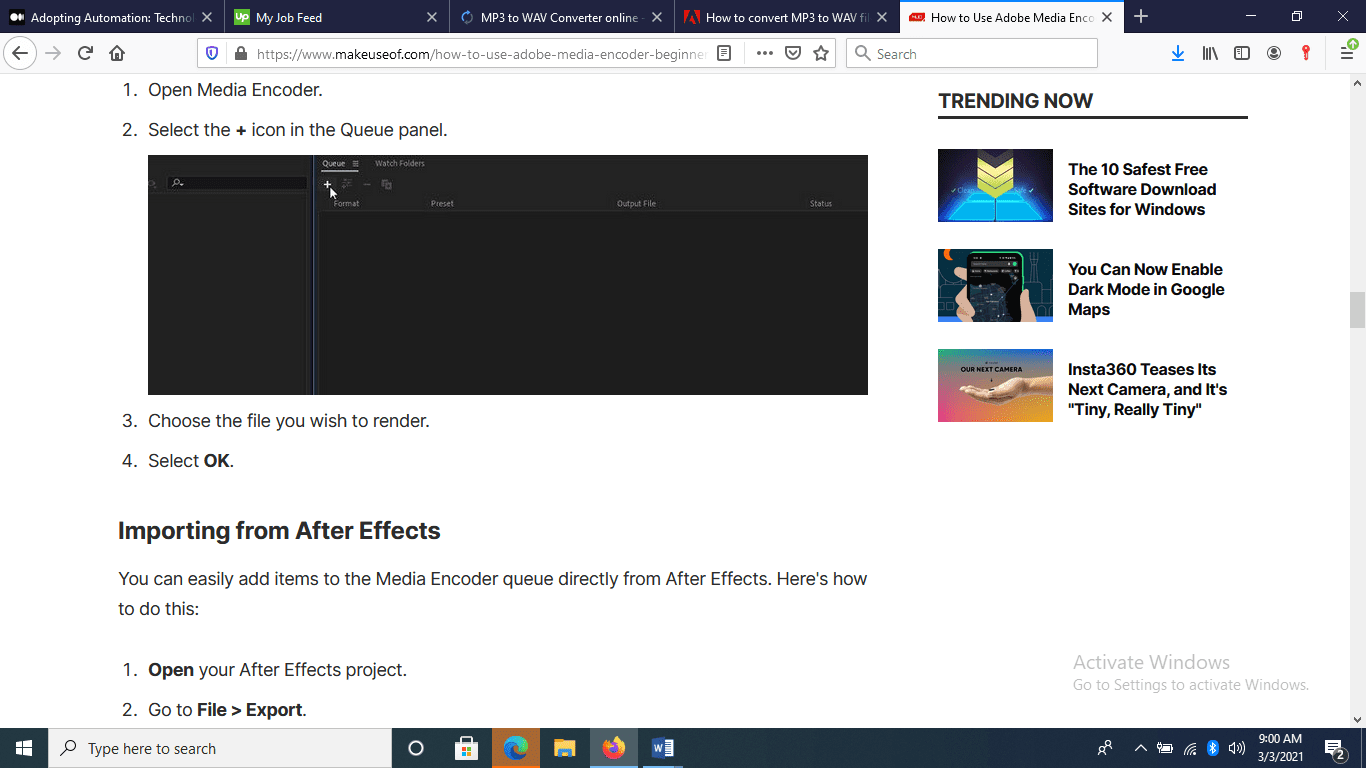Open the Windows Start menu
This screenshot has height=768, width=1366.
(24, 748)
